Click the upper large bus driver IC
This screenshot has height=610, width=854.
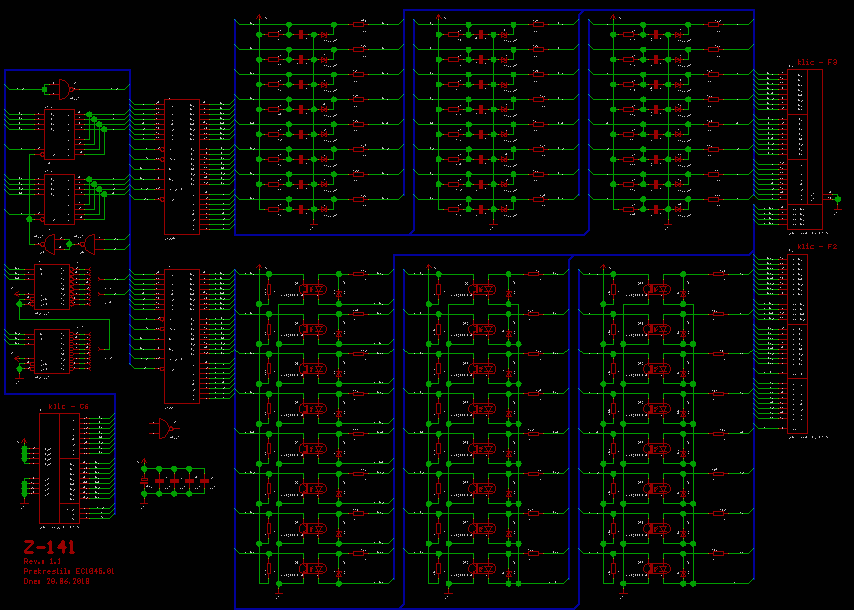[182, 166]
